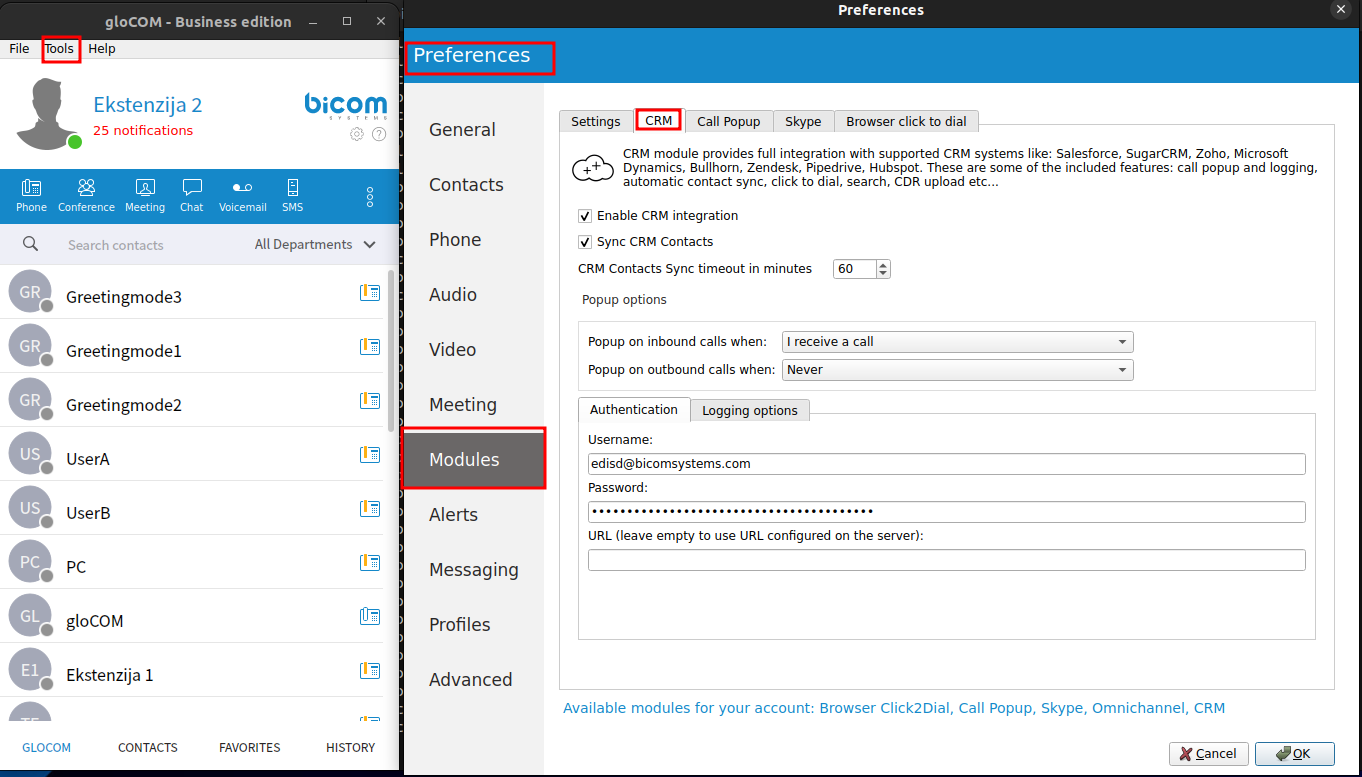Select Audio preferences category

473,295
